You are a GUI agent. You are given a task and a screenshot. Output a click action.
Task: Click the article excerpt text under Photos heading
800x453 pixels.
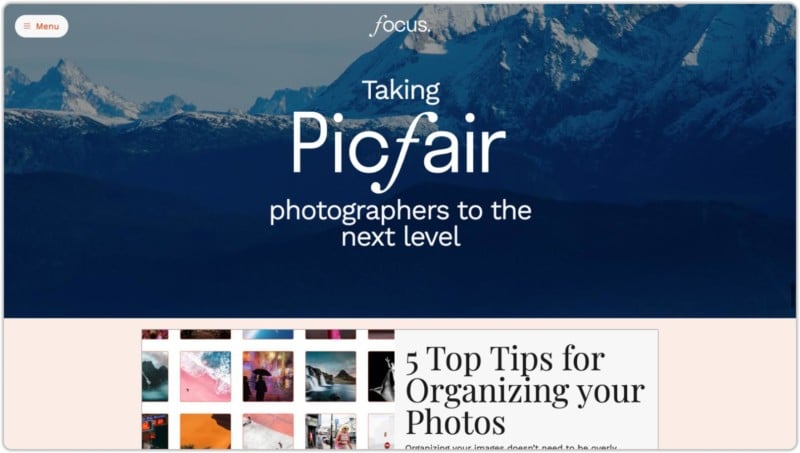click(x=511, y=447)
